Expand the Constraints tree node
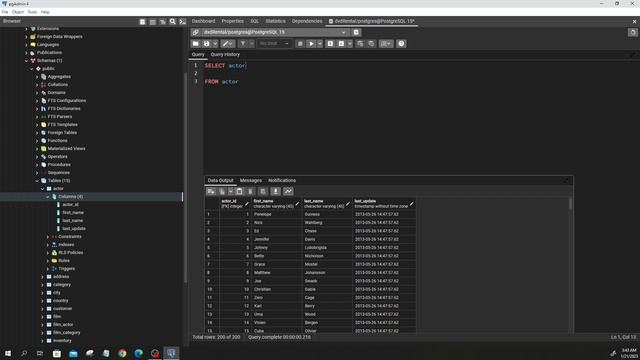The image size is (640, 360). (48, 237)
